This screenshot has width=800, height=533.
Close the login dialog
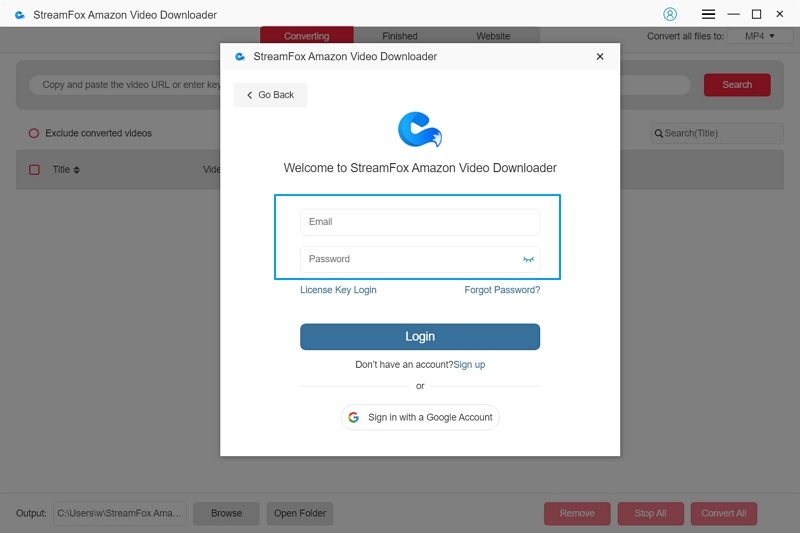(x=600, y=57)
